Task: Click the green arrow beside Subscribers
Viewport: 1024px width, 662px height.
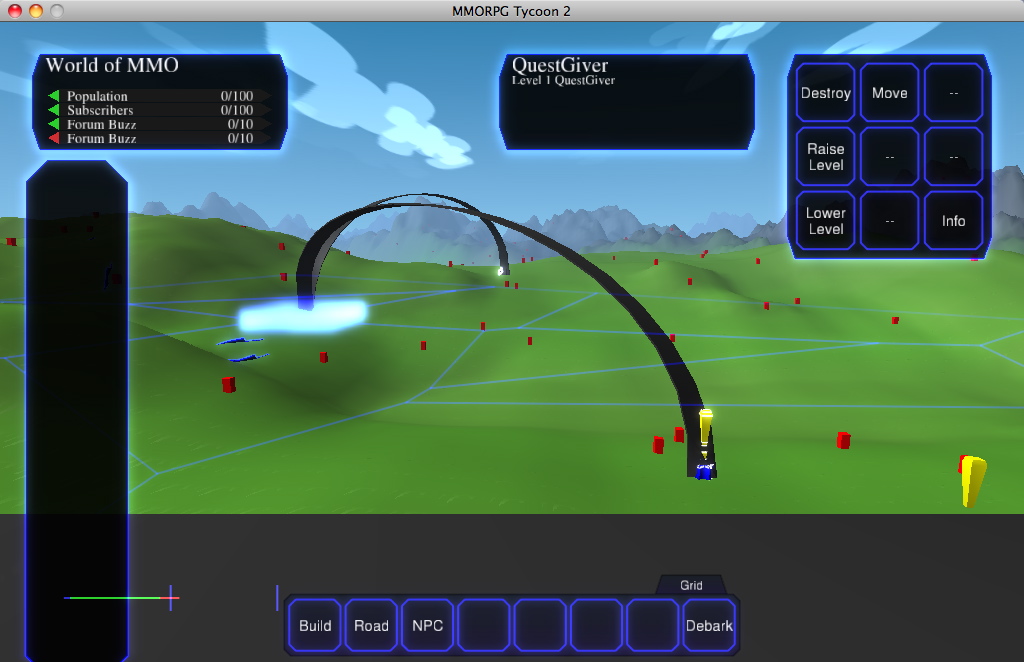Action: [x=54, y=110]
